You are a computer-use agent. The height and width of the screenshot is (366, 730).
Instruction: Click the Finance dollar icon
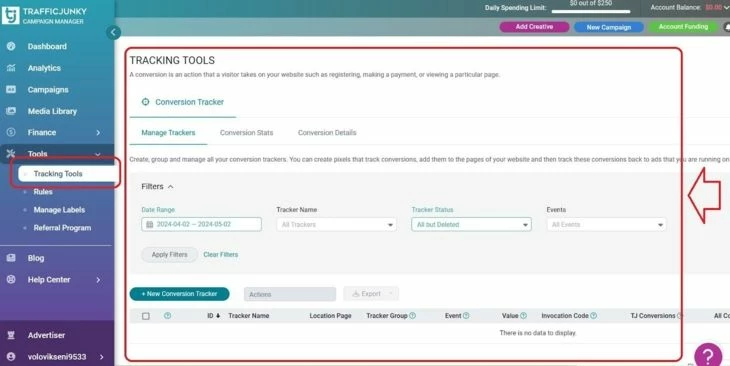click(11, 132)
